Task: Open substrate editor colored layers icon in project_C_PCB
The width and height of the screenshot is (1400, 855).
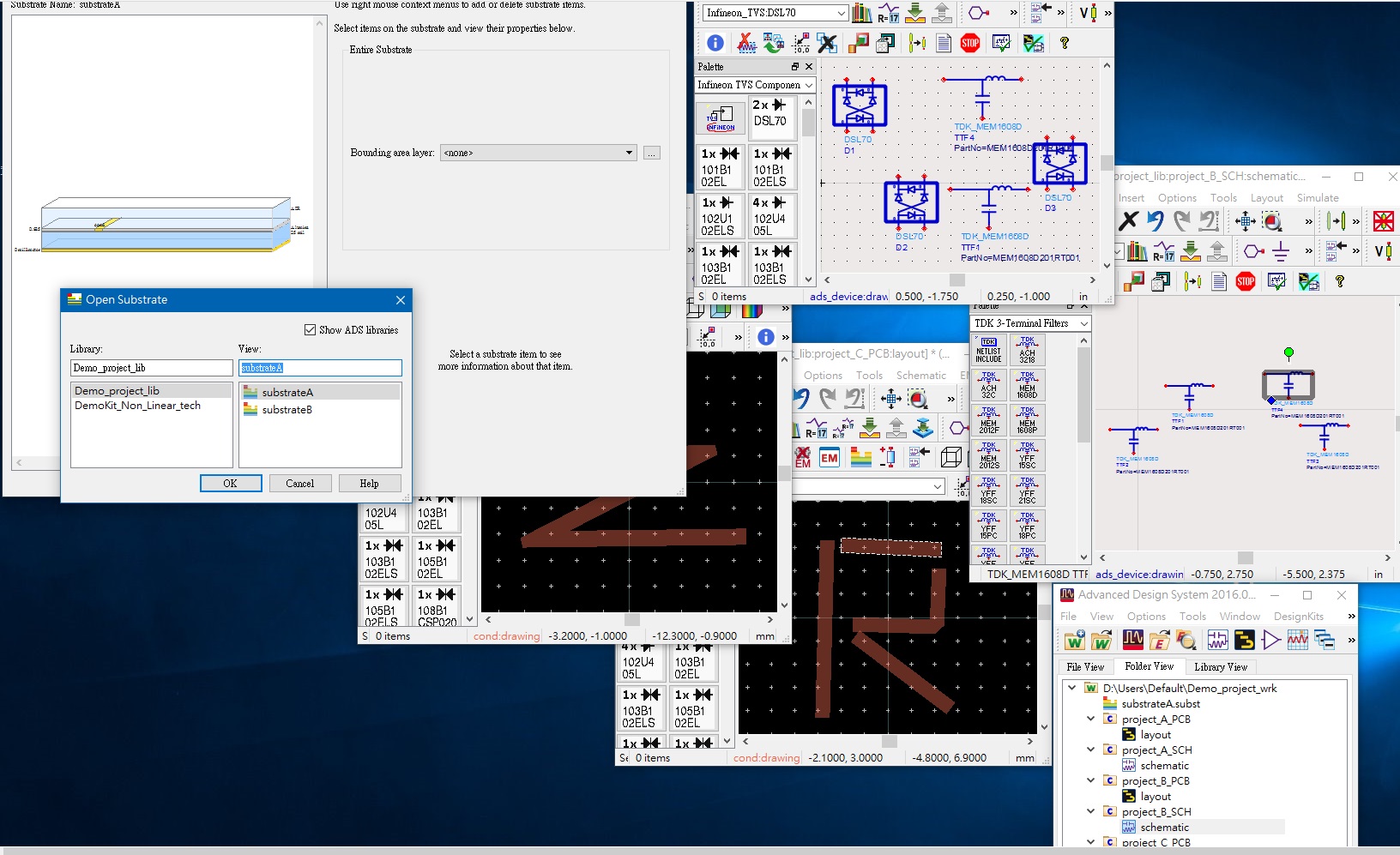Action: point(861,458)
